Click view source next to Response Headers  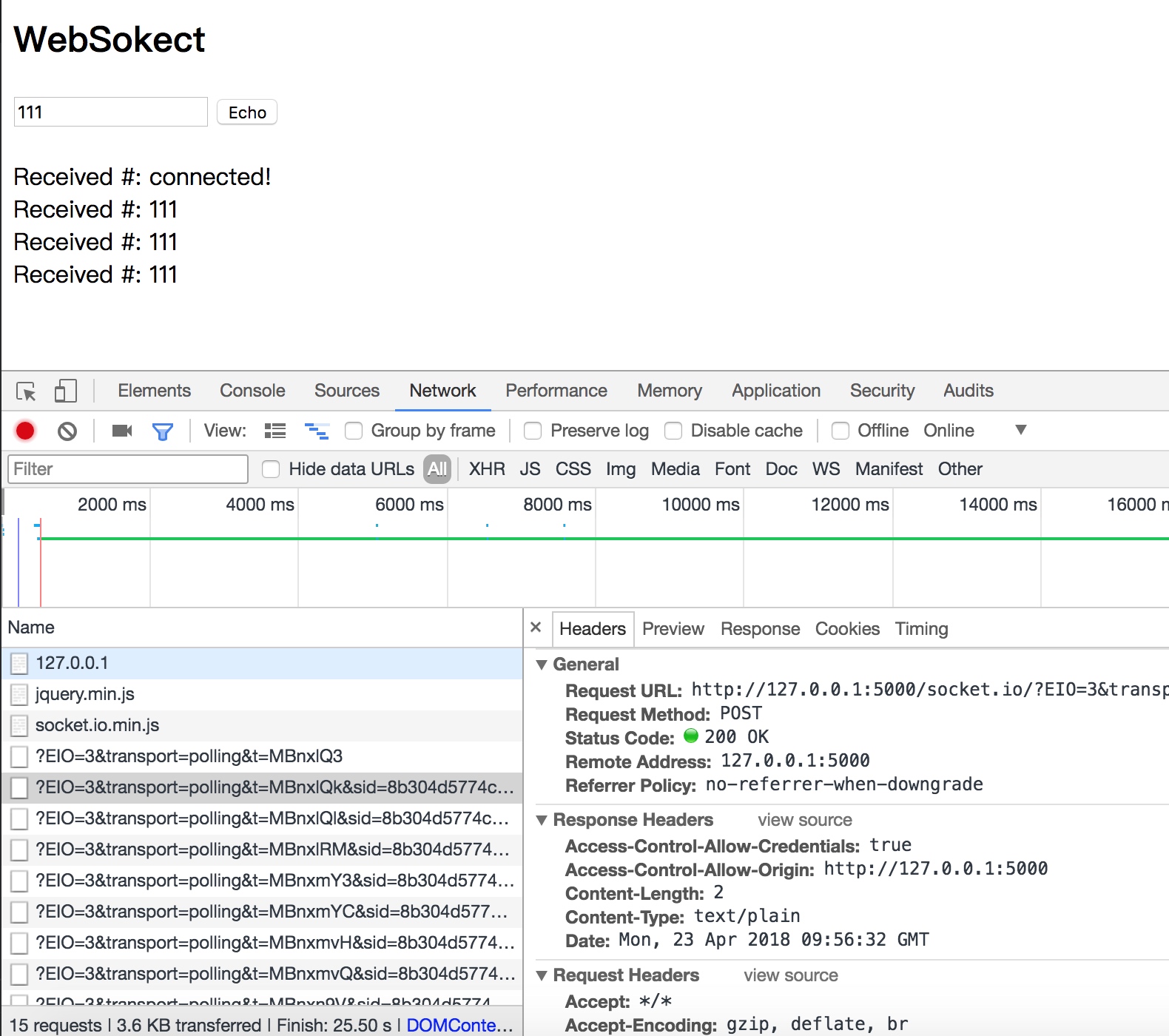click(x=804, y=820)
